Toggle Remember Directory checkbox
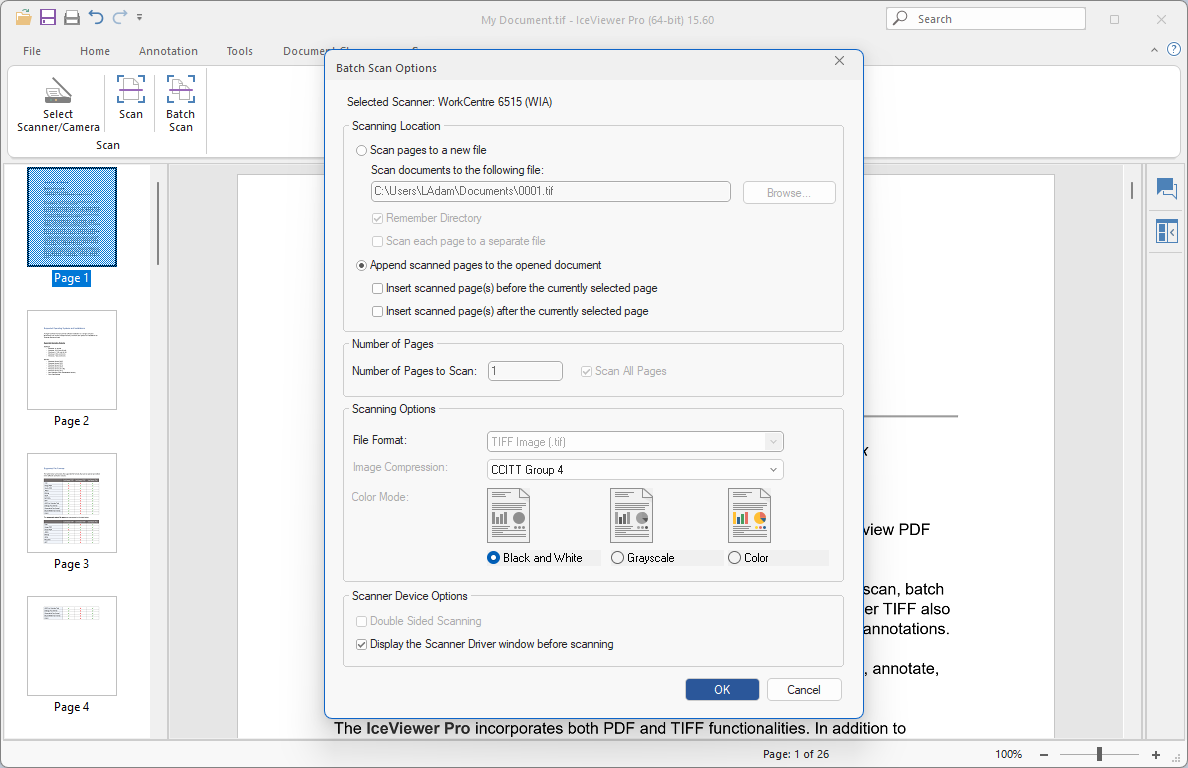The image size is (1188, 768). [x=377, y=218]
